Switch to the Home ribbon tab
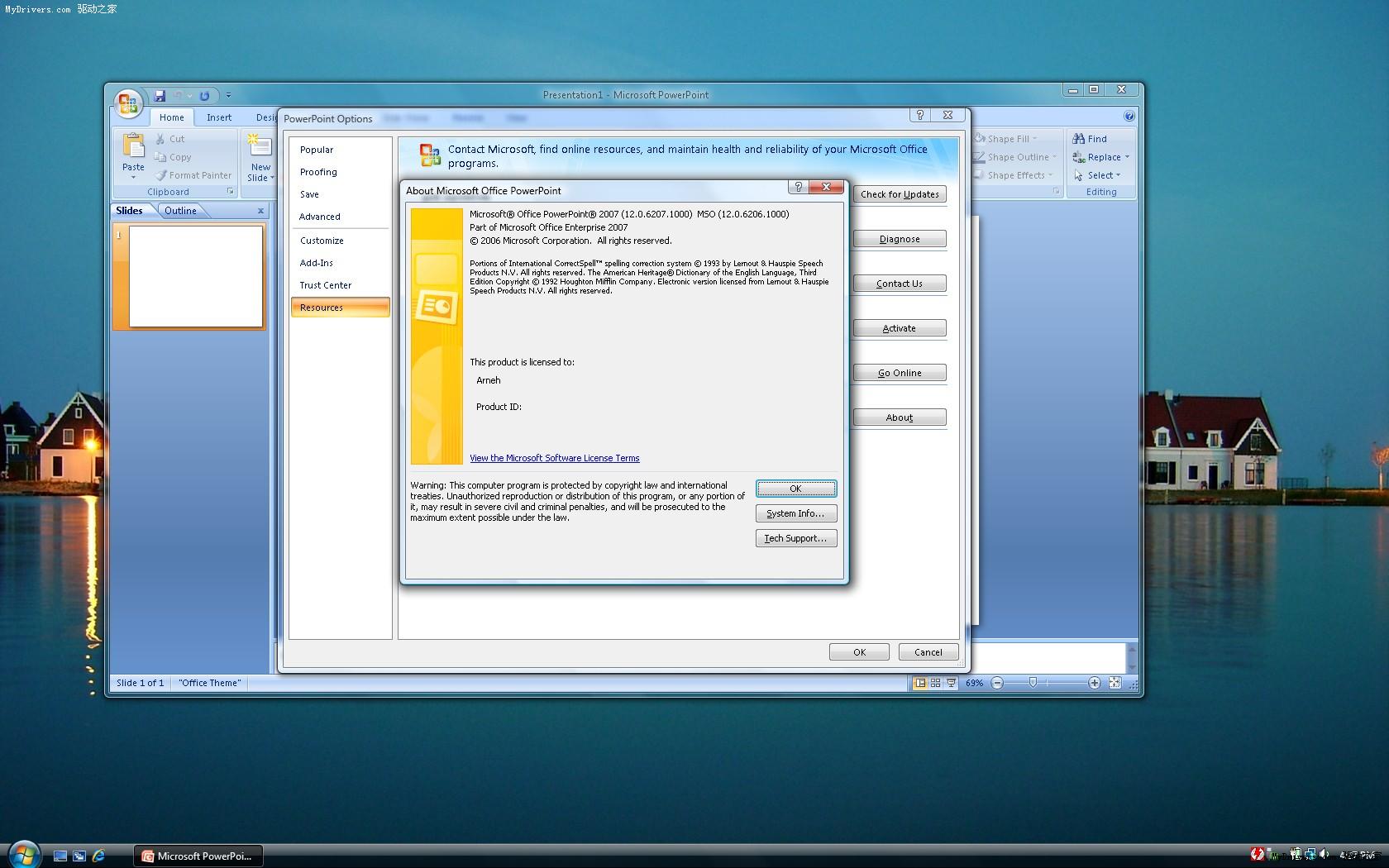This screenshot has width=1389, height=868. pyautogui.click(x=172, y=117)
